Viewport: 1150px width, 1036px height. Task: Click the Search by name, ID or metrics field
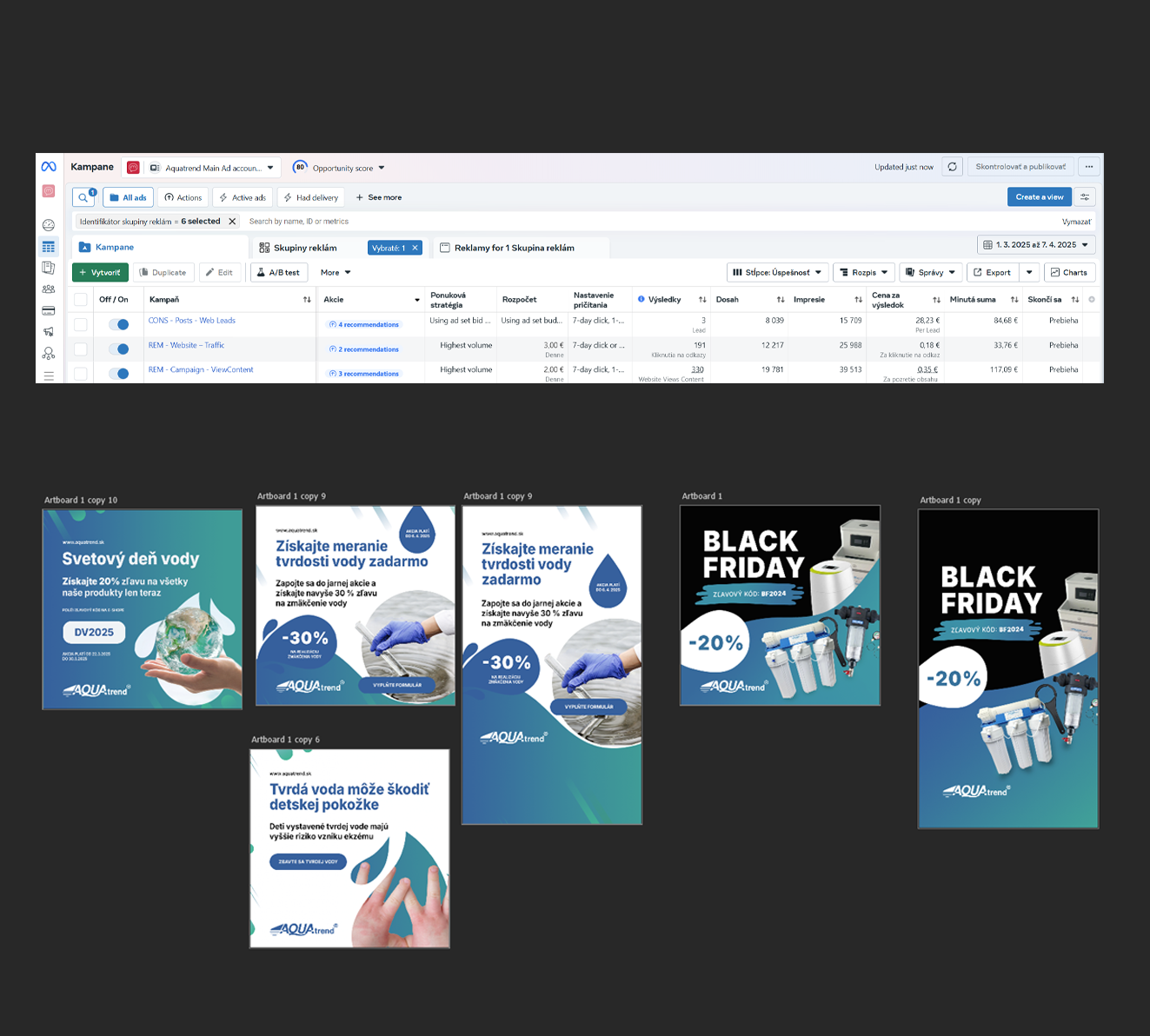pyautogui.click(x=643, y=222)
